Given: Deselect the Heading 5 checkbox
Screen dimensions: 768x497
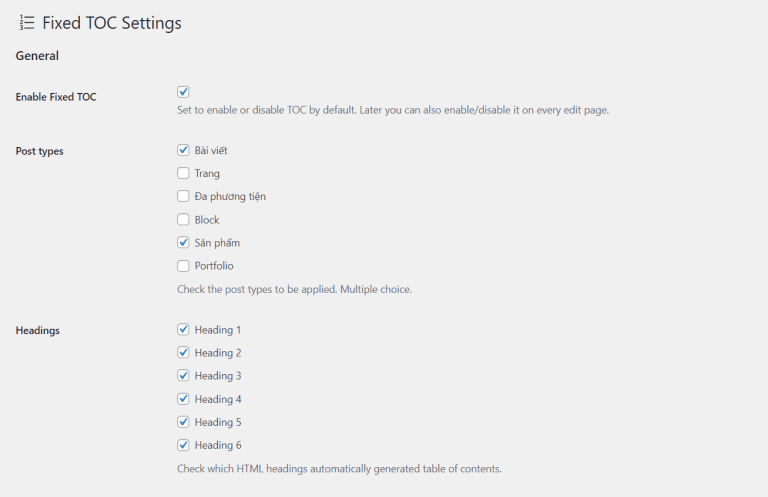Looking at the screenshot, I should [x=183, y=422].
